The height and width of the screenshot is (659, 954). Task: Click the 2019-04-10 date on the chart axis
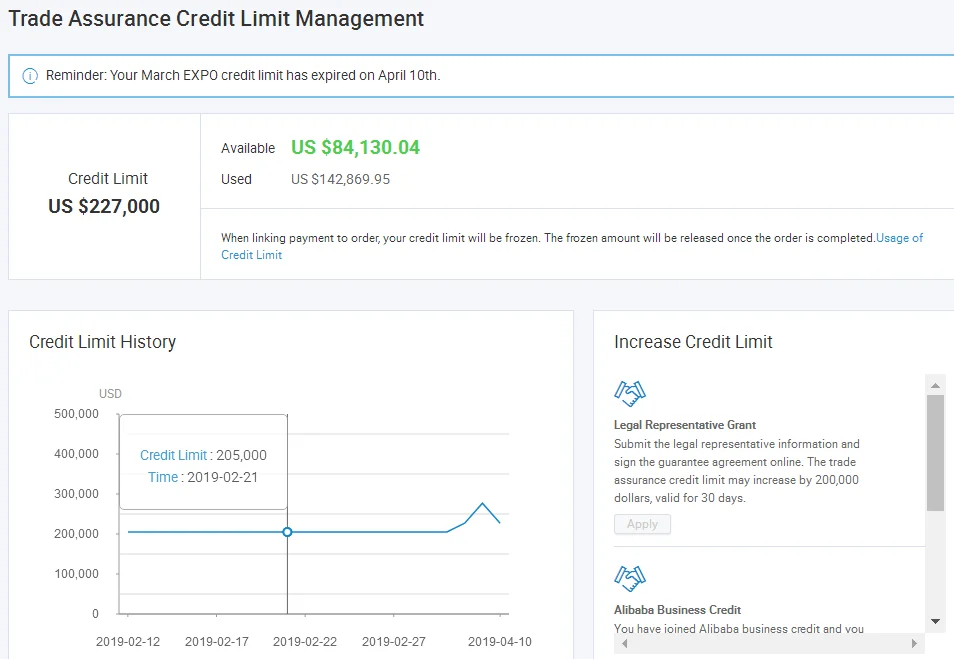499,641
